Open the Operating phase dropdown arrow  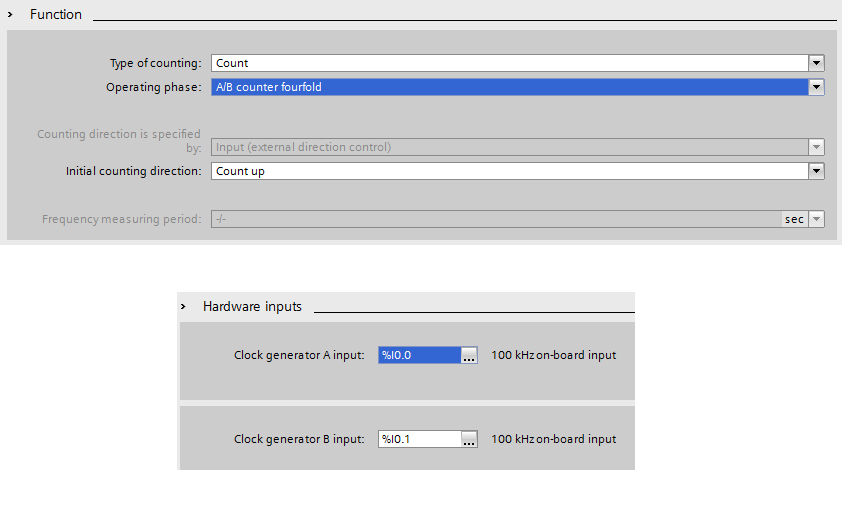click(x=816, y=87)
